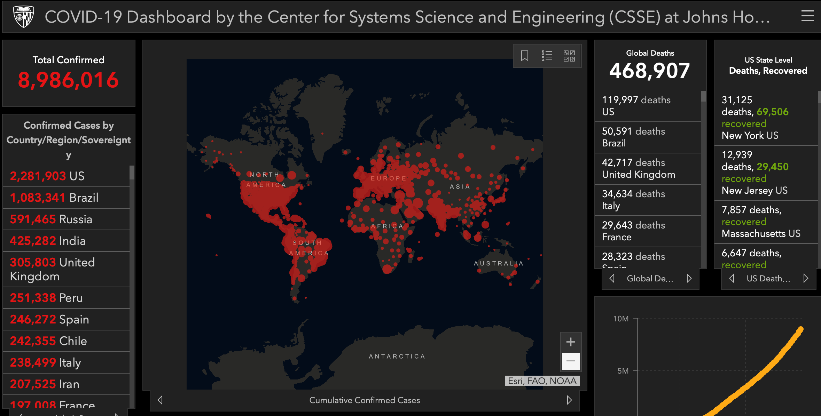
Task: Click 119,997 deaths US entry
Action: (647, 106)
